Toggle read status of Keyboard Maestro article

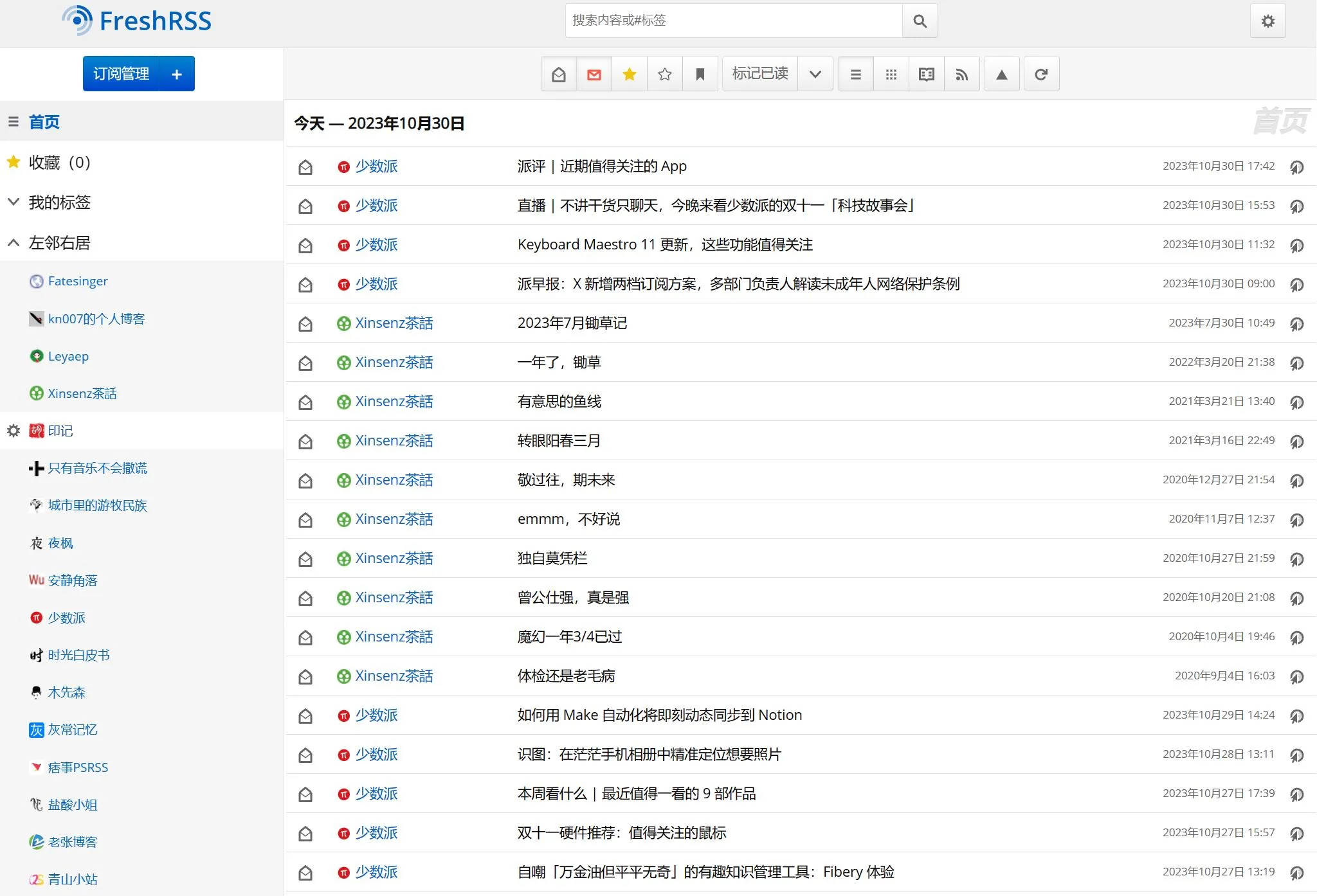click(305, 246)
